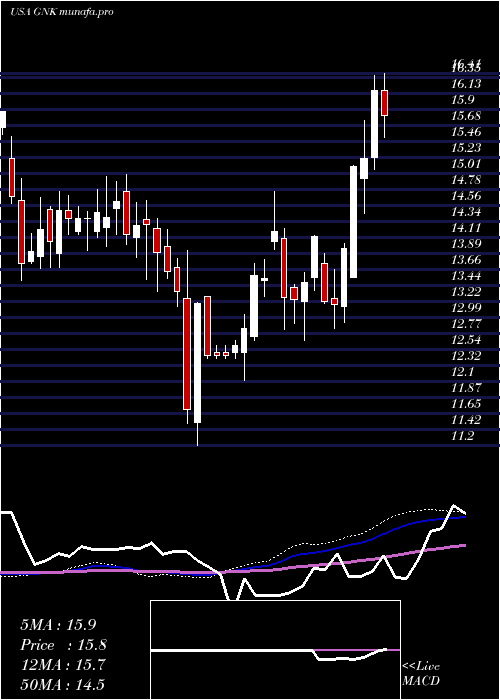Select the 13.89 axis label
The image size is (500, 700).
(x=466, y=244)
